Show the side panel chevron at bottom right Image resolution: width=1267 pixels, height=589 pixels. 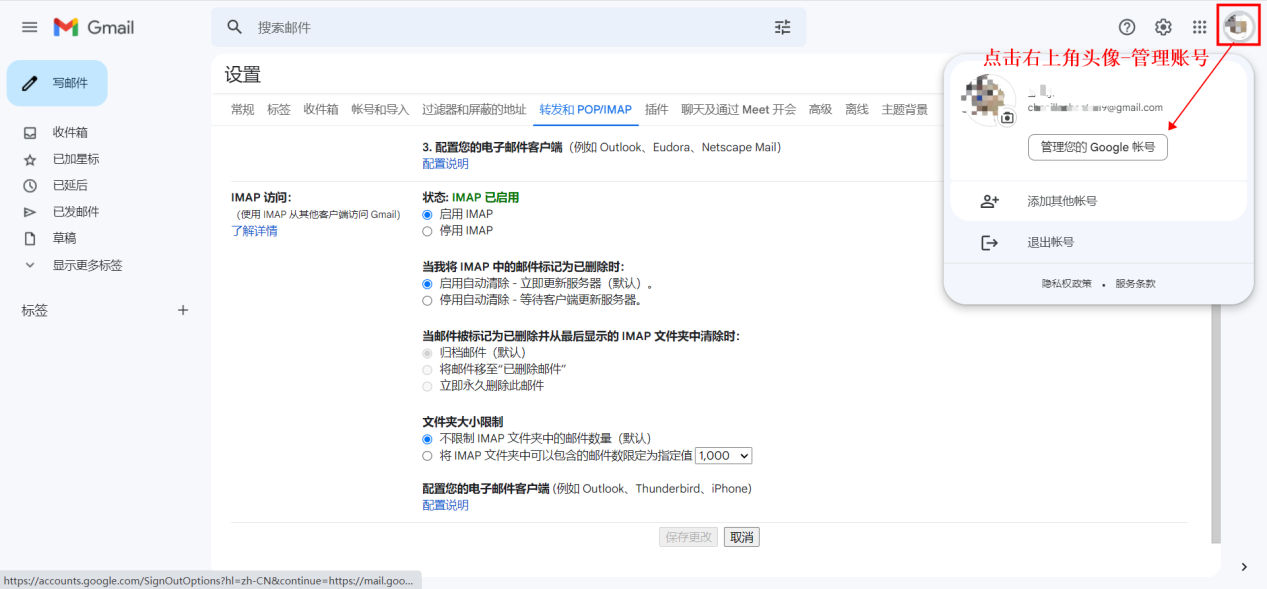pyautogui.click(x=1244, y=567)
